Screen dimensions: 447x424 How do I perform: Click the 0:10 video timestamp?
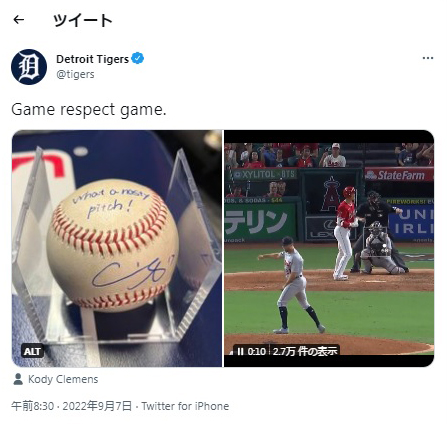(x=256, y=351)
